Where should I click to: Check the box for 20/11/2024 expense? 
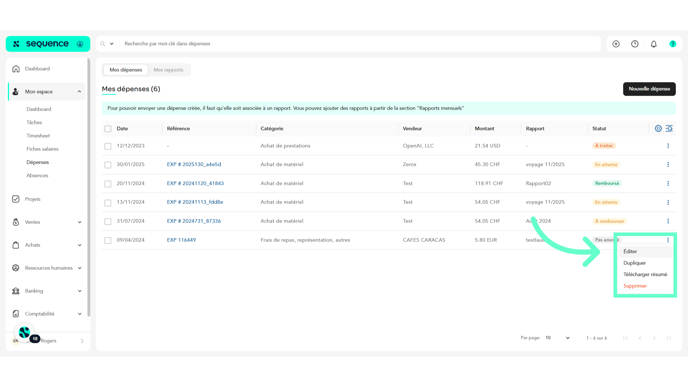[x=108, y=184]
